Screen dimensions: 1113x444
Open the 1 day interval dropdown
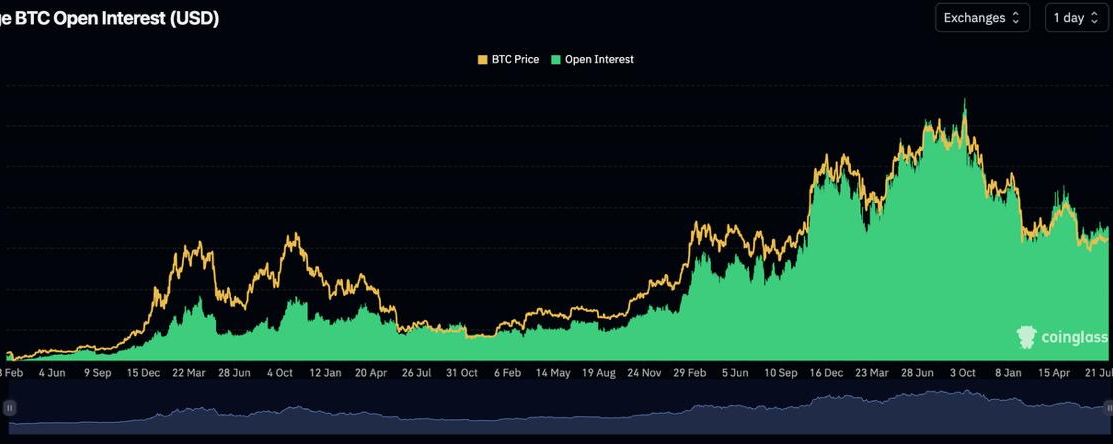pos(1077,18)
